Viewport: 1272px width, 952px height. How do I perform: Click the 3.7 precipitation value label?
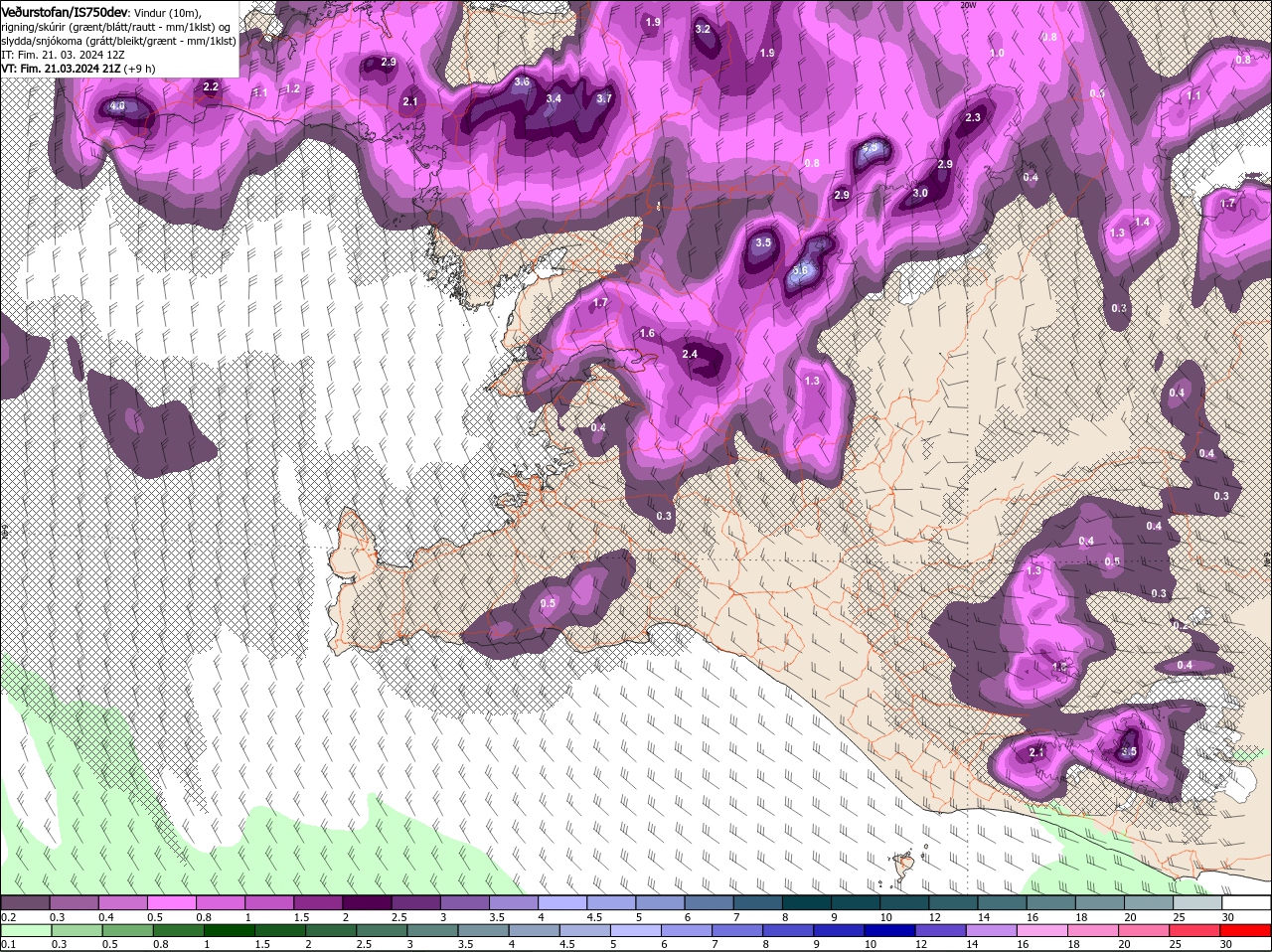(603, 98)
